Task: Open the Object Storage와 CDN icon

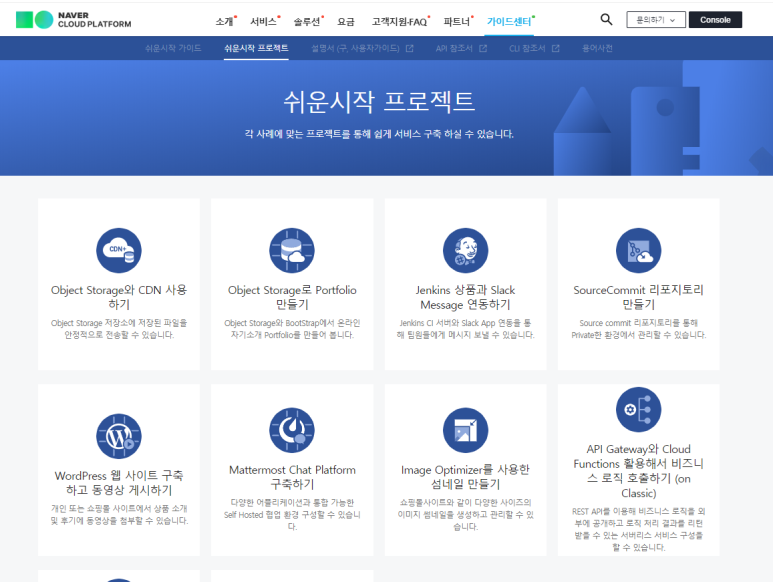Action: 119,250
